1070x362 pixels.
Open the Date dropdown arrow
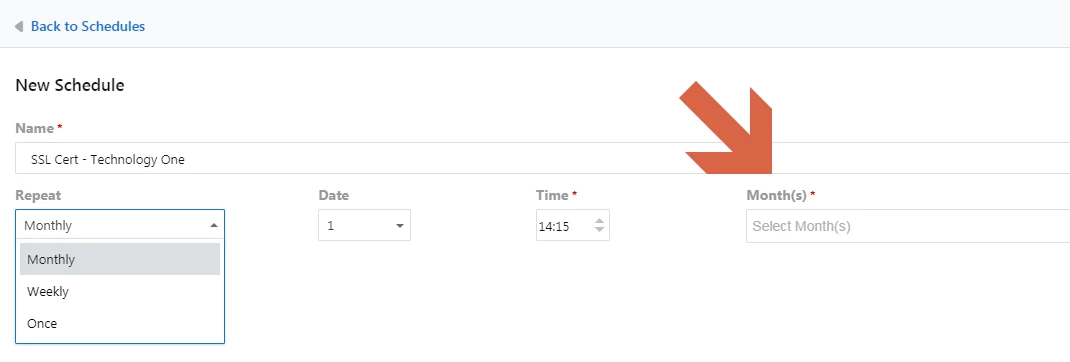click(400, 225)
